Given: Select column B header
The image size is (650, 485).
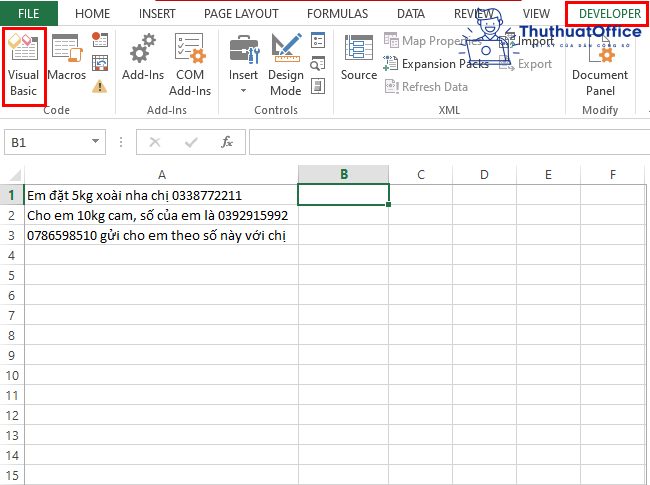Looking at the screenshot, I should pyautogui.click(x=344, y=175).
